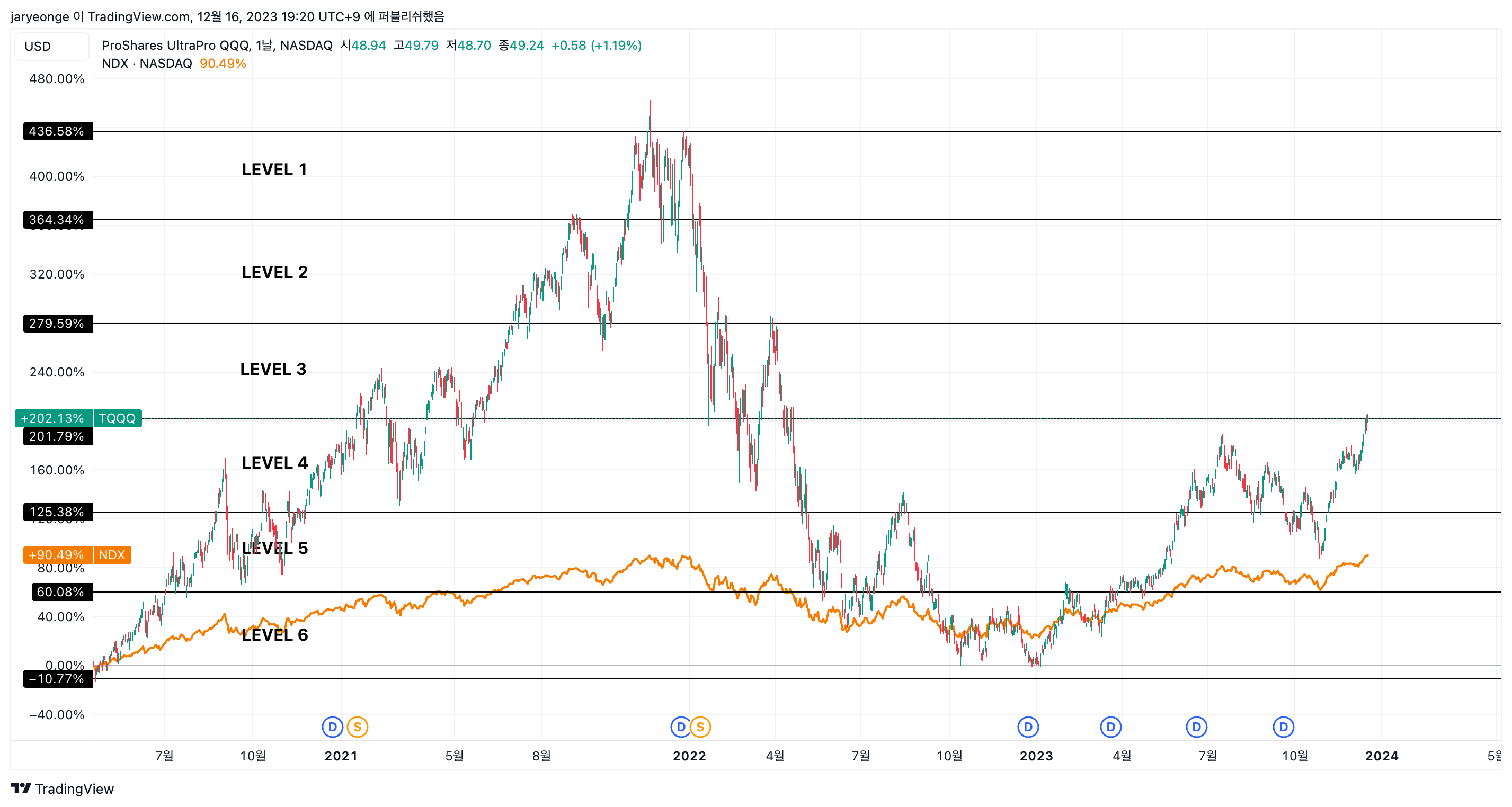Click the dividend D marker near 7월 2023
1512x807 pixels.
tap(1196, 727)
